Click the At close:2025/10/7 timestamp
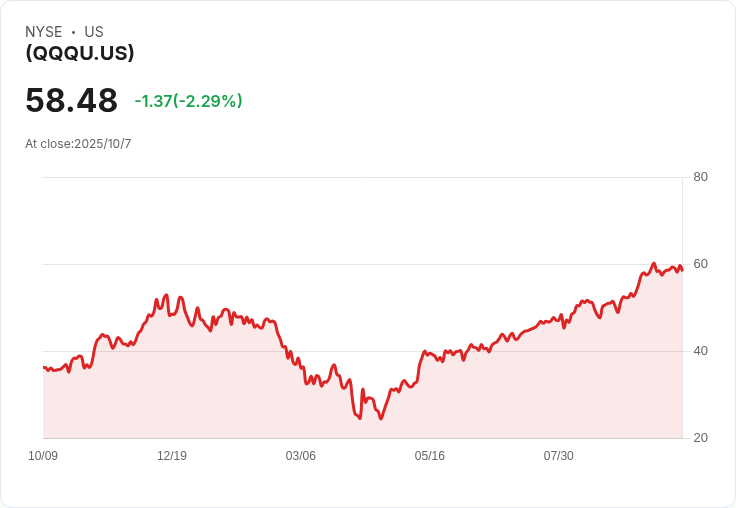The image size is (736, 508). coord(78,144)
